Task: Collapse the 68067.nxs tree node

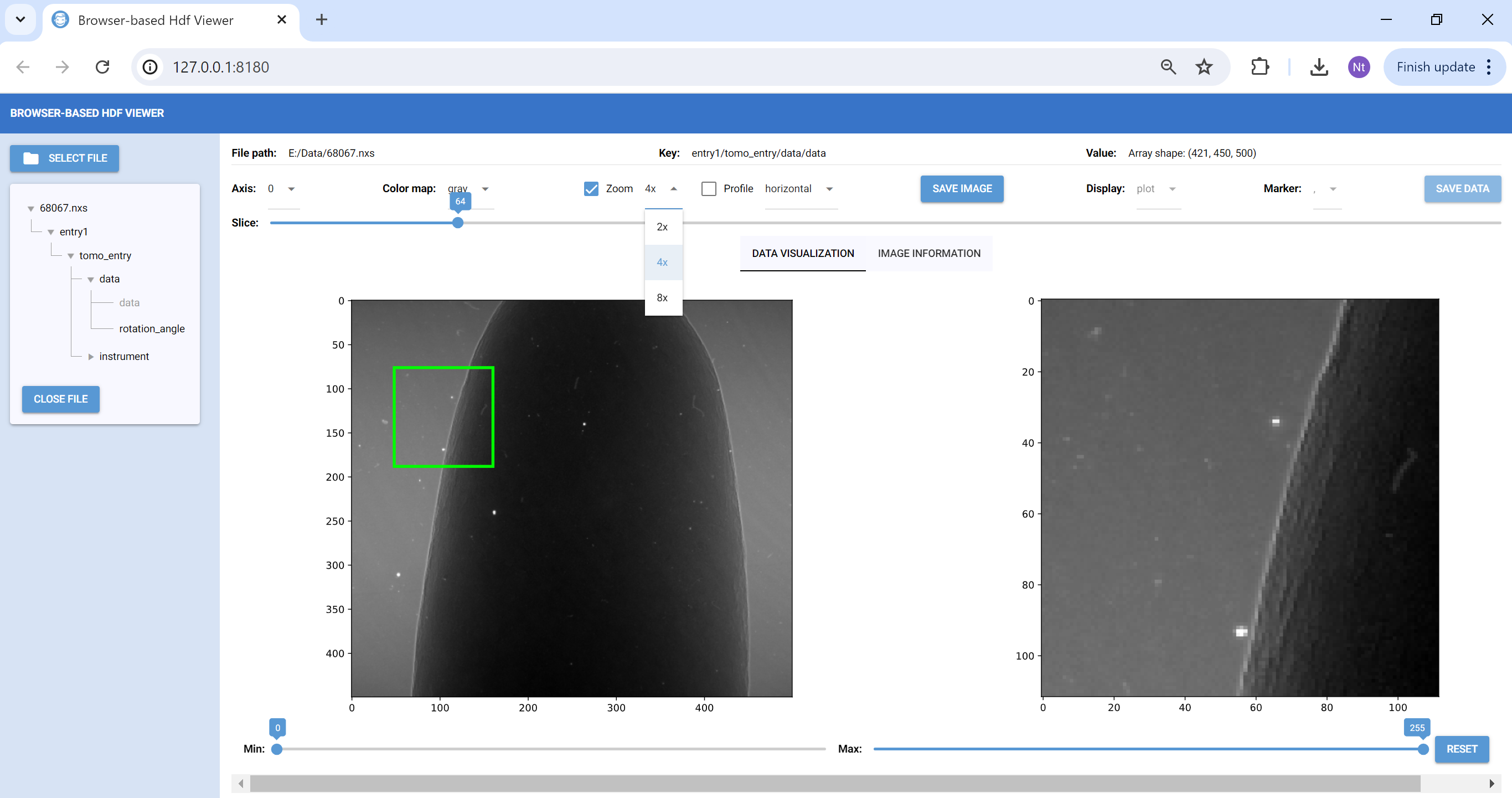Action: coord(30,208)
